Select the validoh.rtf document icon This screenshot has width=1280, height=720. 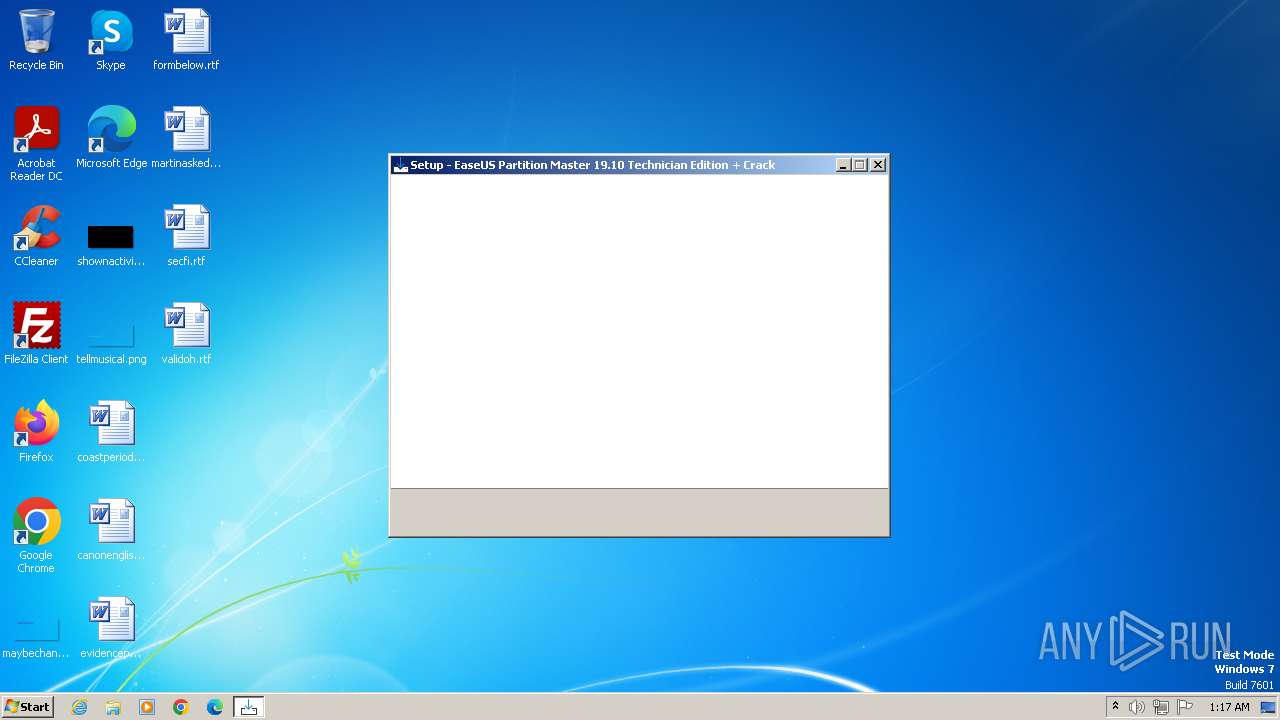coord(186,334)
